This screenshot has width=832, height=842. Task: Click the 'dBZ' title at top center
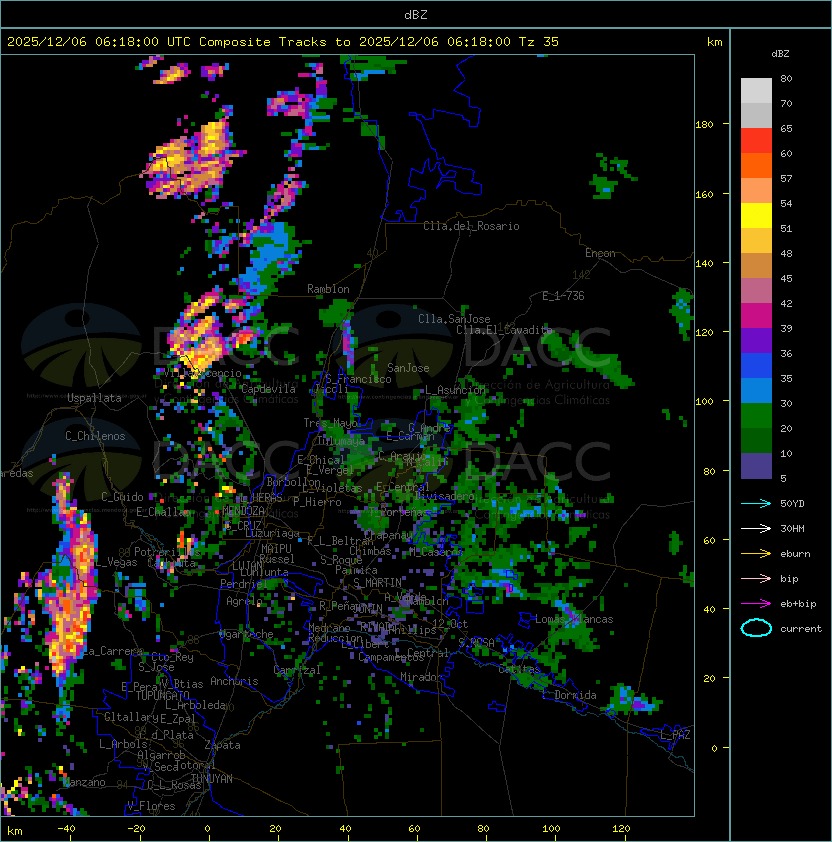[x=416, y=15]
